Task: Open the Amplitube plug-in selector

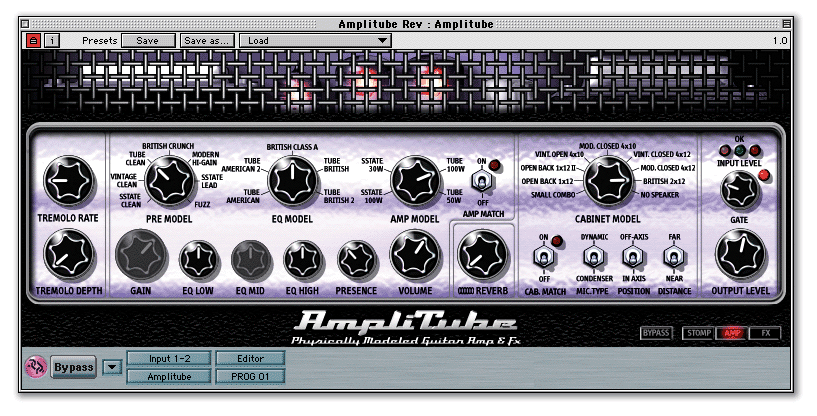Action: coord(169,376)
